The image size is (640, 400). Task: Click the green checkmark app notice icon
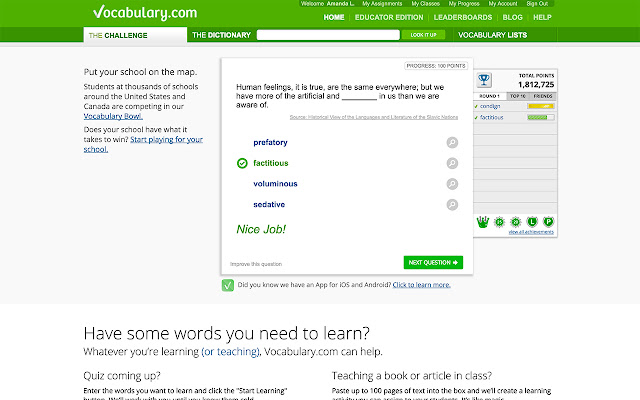coord(227,285)
